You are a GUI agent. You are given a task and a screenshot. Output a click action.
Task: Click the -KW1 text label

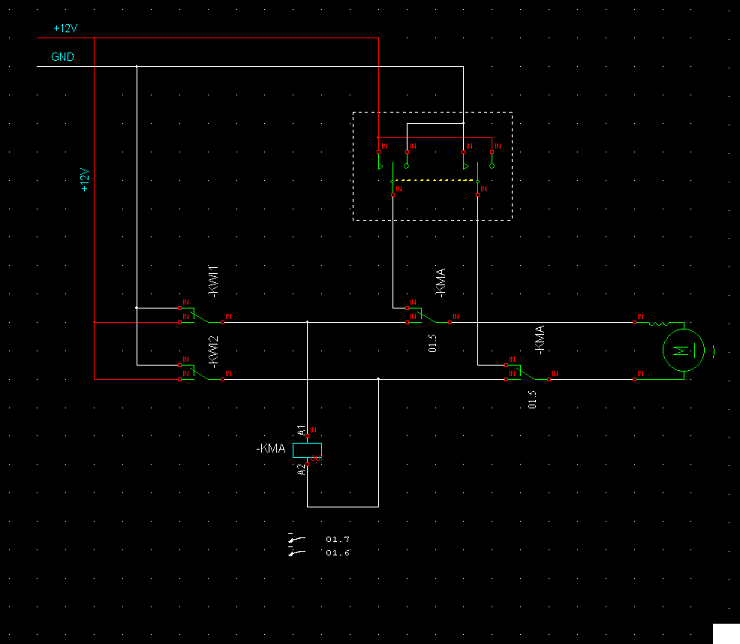(x=213, y=281)
